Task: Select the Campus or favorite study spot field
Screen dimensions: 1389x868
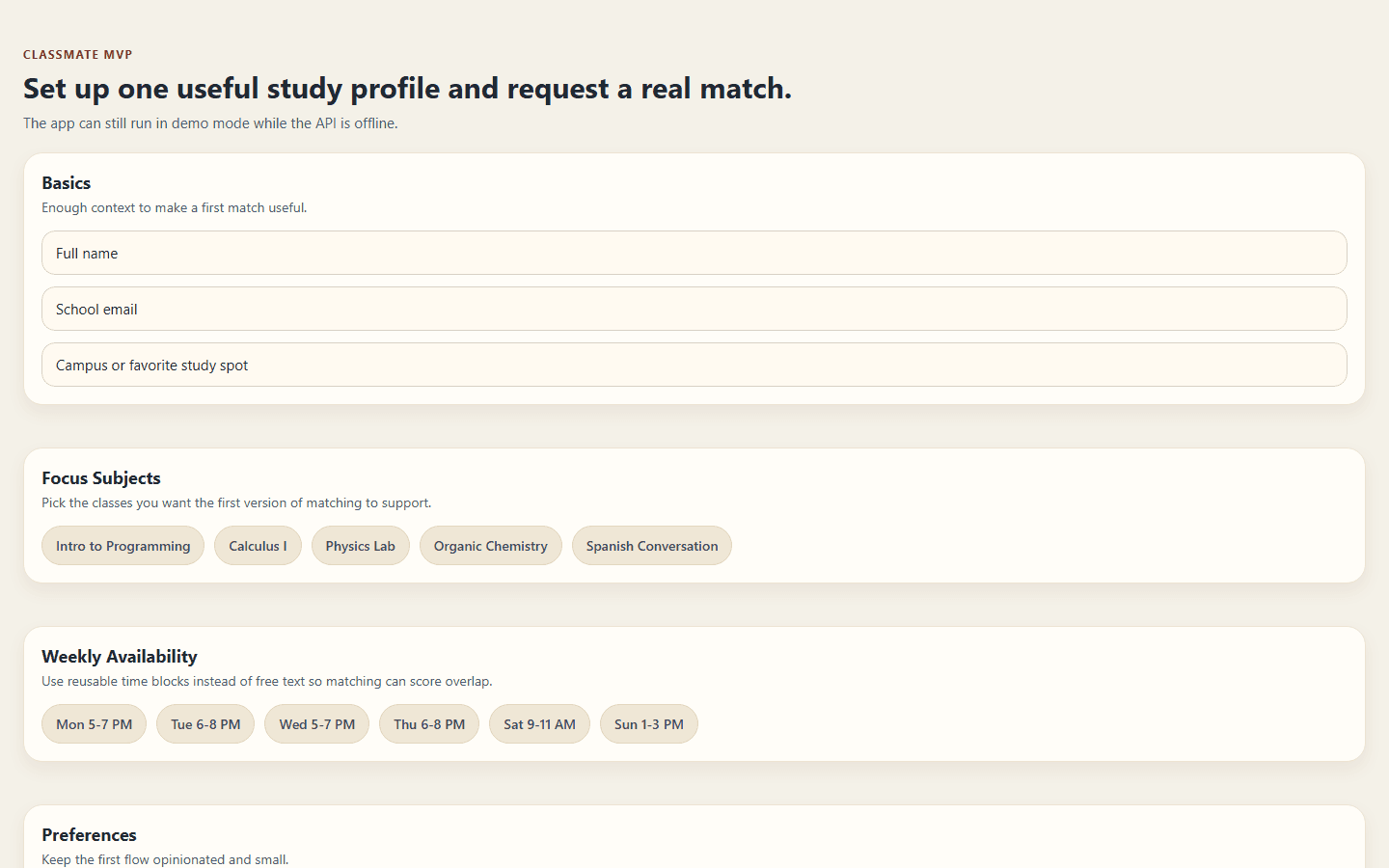Action: pos(694,365)
